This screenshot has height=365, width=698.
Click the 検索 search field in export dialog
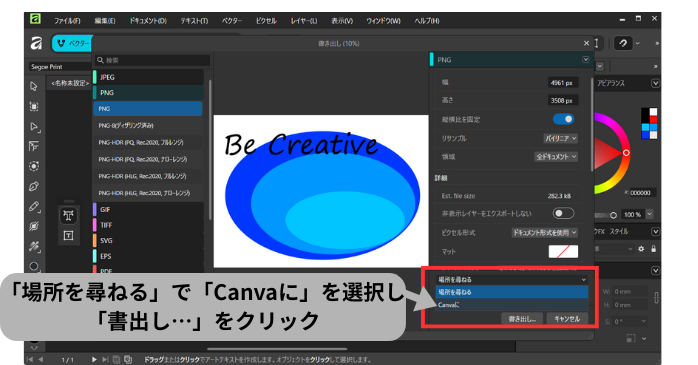pyautogui.click(x=153, y=60)
